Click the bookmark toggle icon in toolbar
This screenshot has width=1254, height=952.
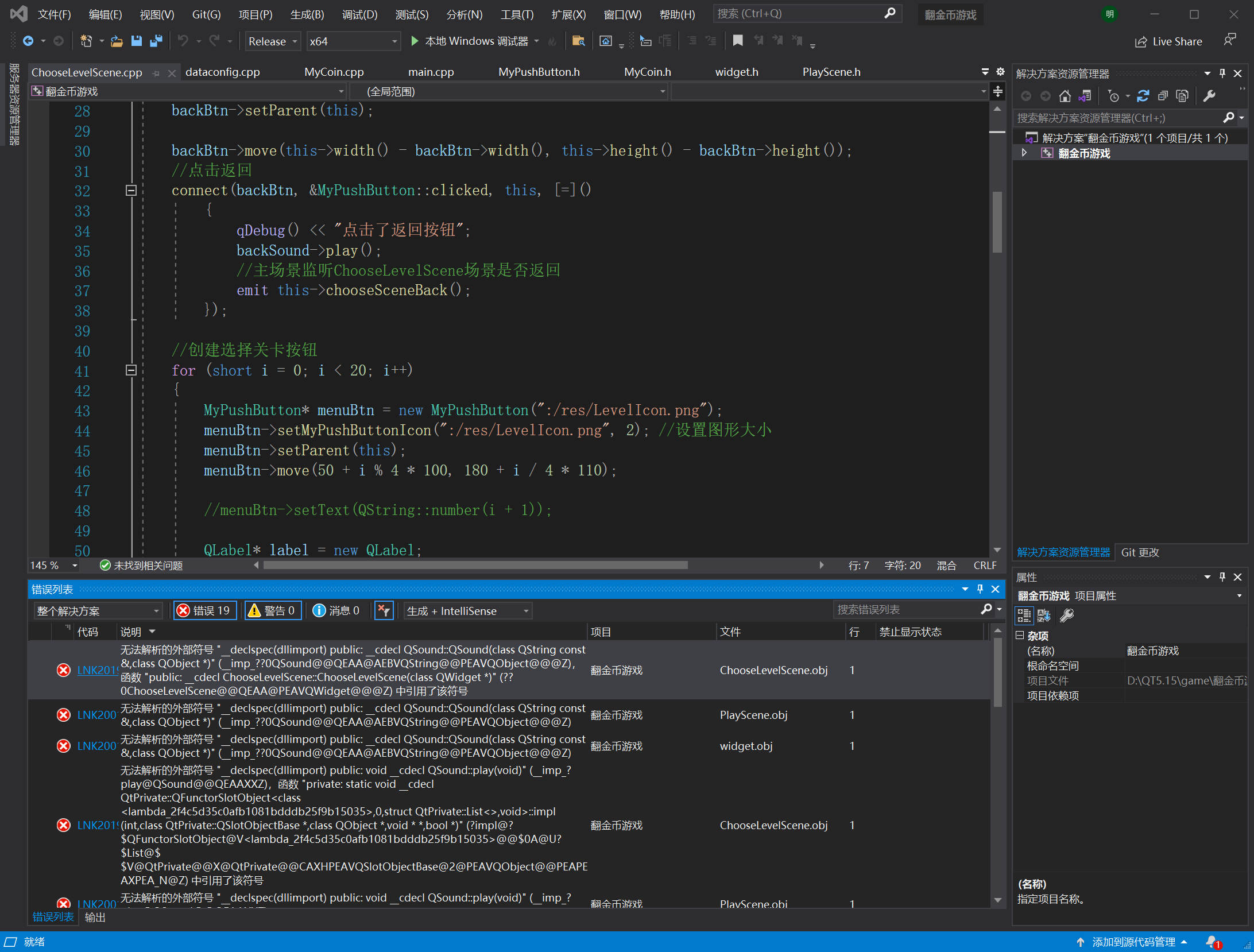point(738,40)
